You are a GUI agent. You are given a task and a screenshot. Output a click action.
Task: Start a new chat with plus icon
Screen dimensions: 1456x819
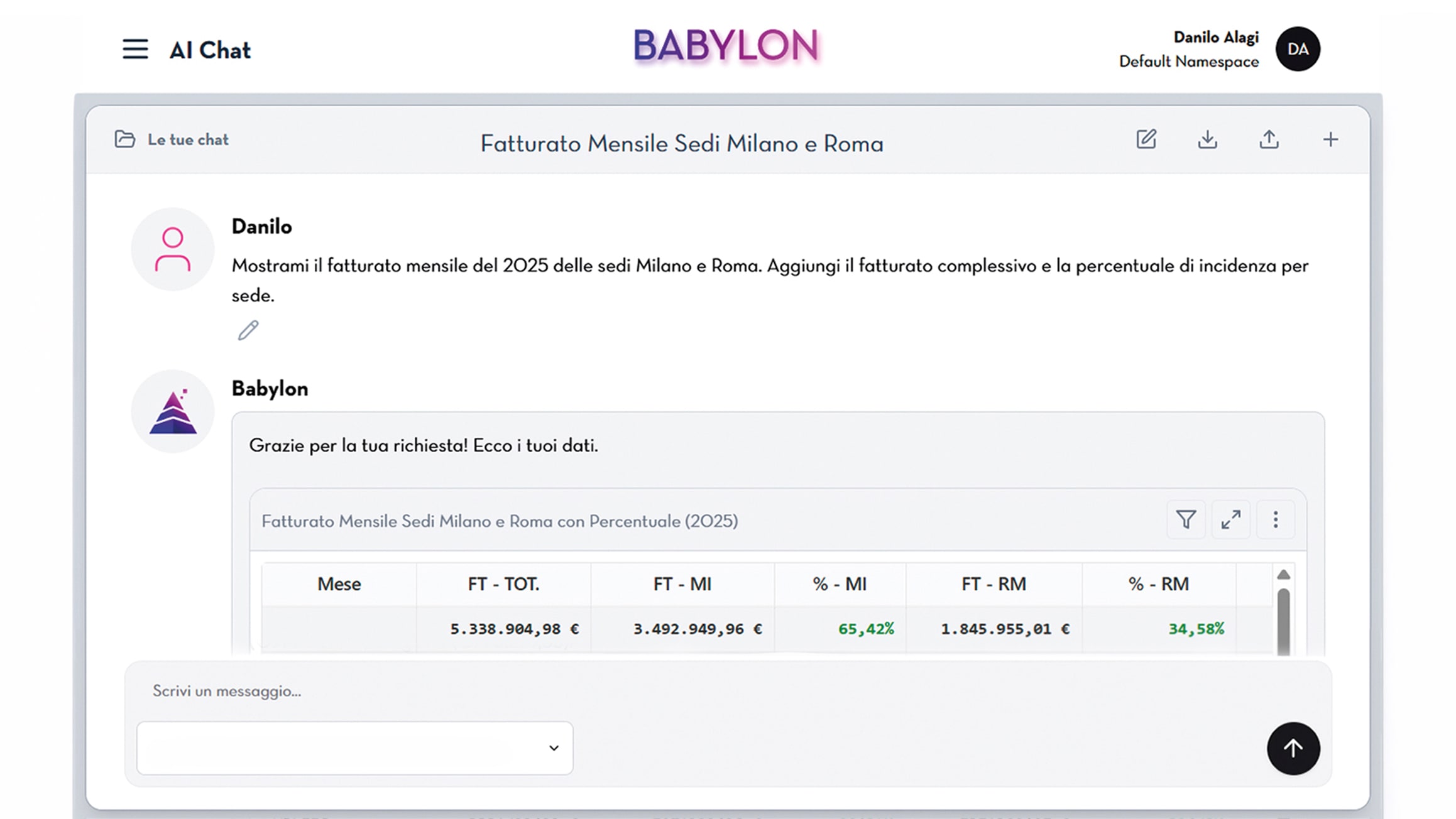click(1330, 139)
